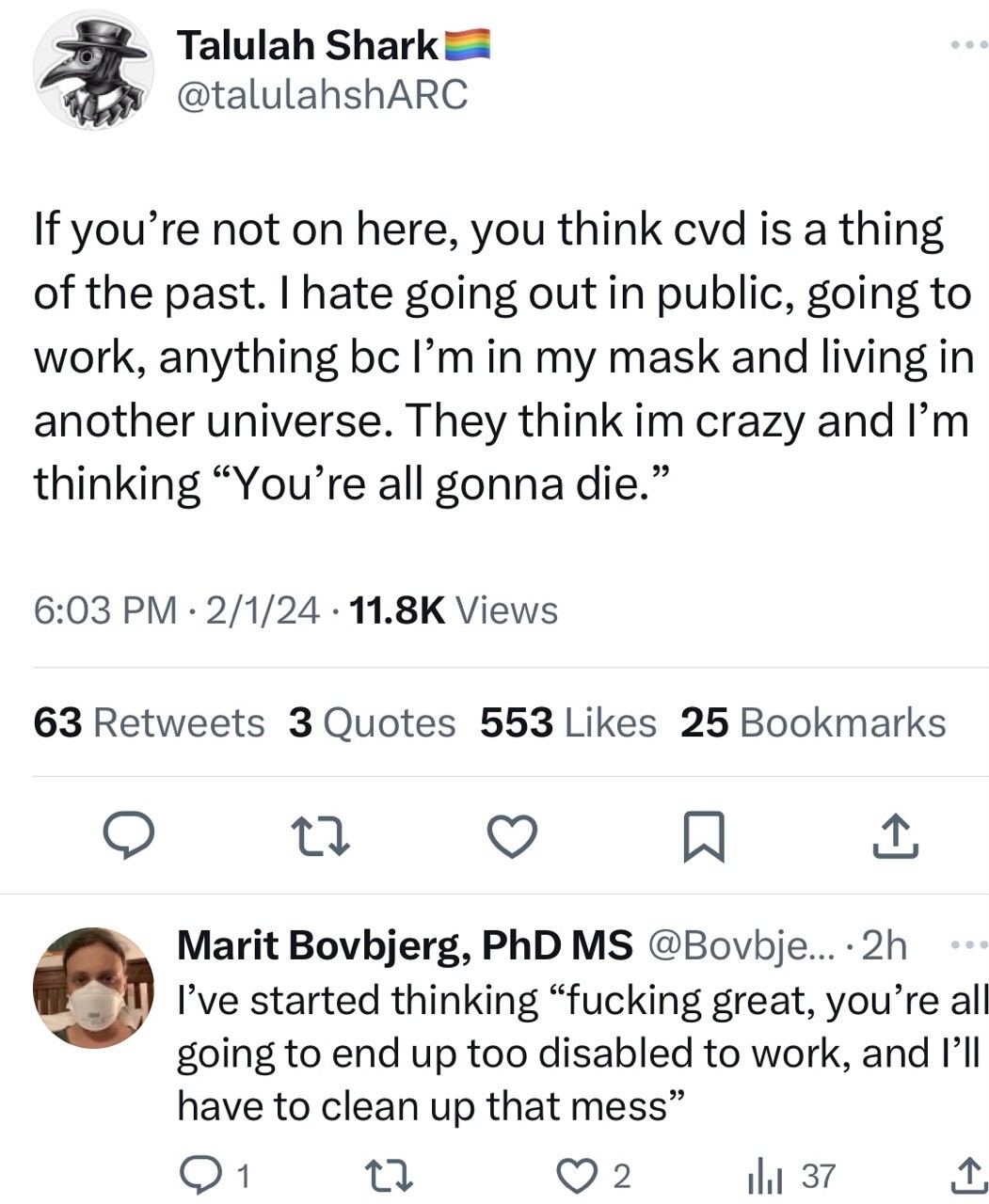Share the main tweet
This screenshot has width=989, height=1204.
(894, 836)
